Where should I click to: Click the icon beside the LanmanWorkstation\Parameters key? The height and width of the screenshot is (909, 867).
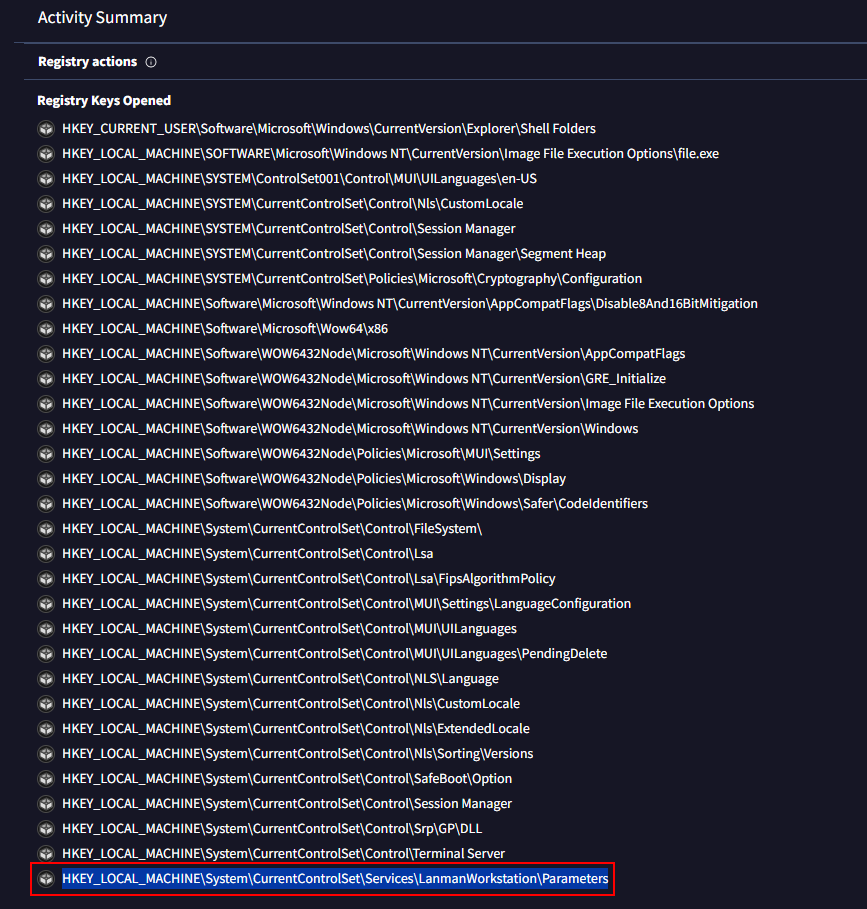(x=46, y=879)
